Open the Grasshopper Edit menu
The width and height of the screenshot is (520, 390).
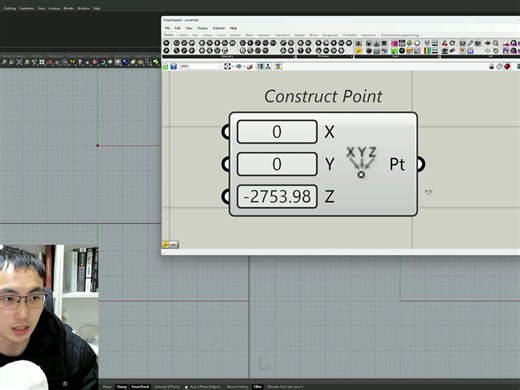pos(178,28)
